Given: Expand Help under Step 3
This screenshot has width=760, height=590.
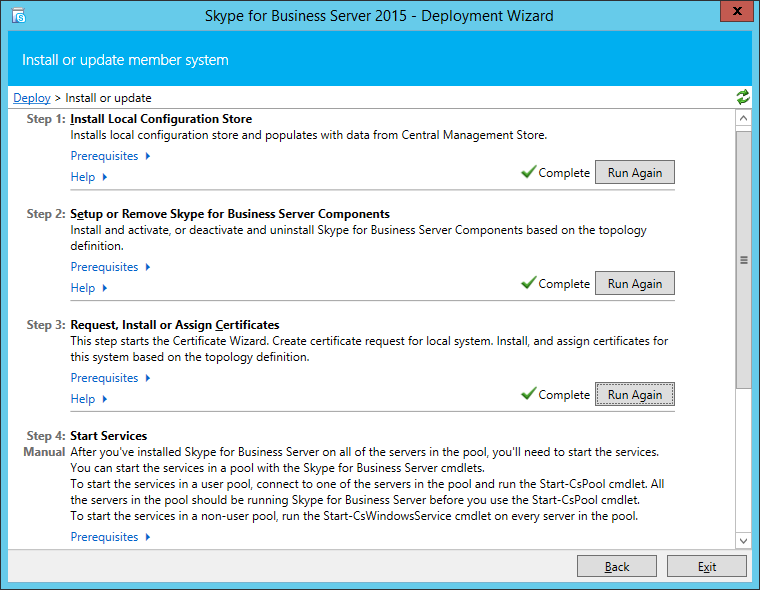Looking at the screenshot, I should tap(89, 399).
